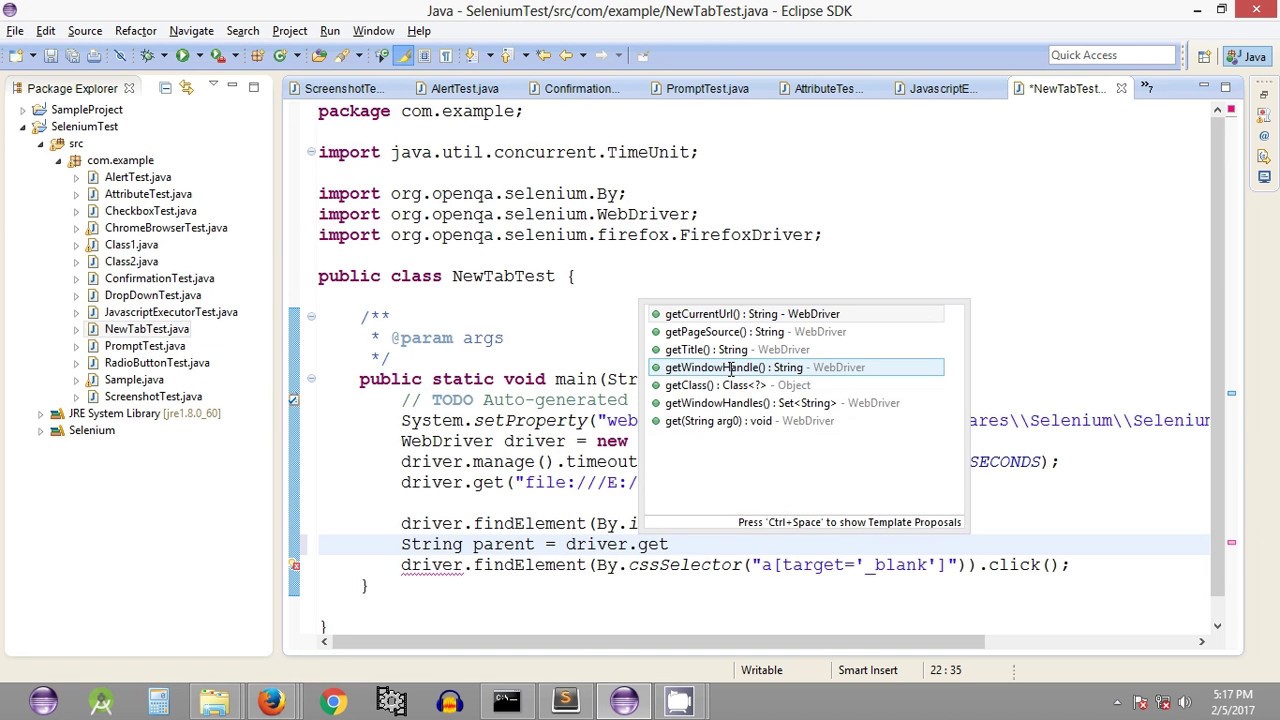Toggle Link with Editor in Package Explorer
The image size is (1280, 720).
click(186, 88)
